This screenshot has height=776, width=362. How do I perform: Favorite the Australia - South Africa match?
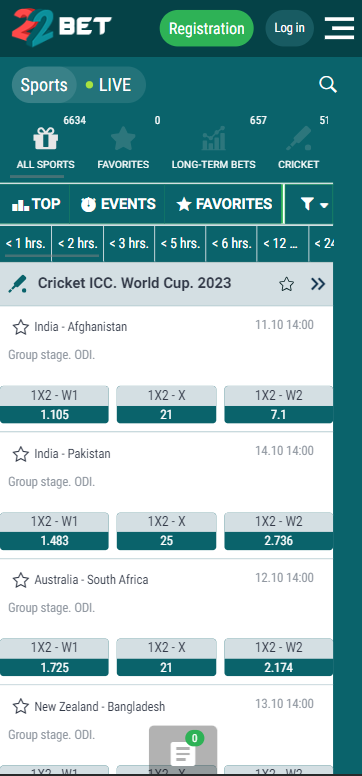point(20,580)
